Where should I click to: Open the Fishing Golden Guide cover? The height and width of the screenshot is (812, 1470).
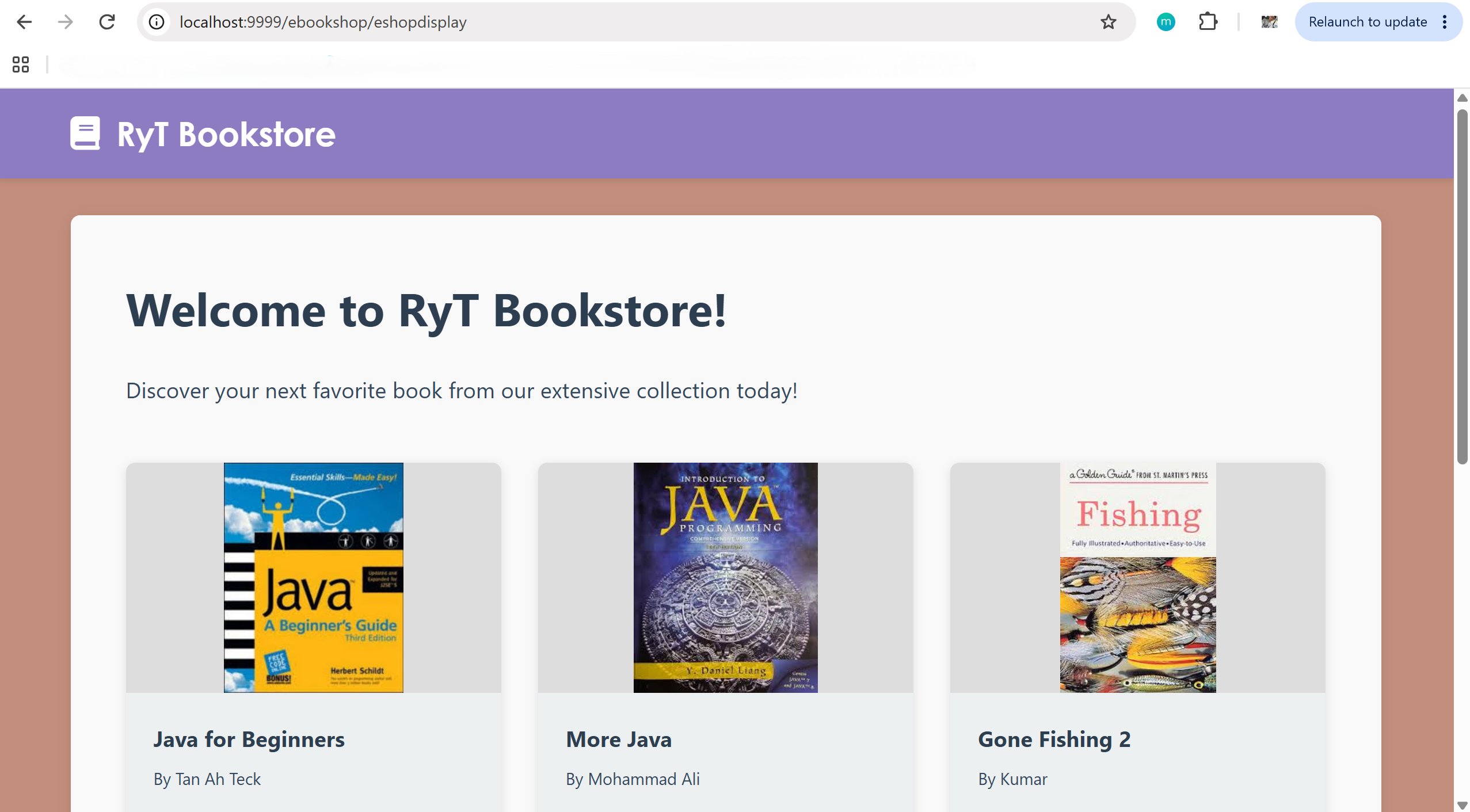(x=1138, y=577)
